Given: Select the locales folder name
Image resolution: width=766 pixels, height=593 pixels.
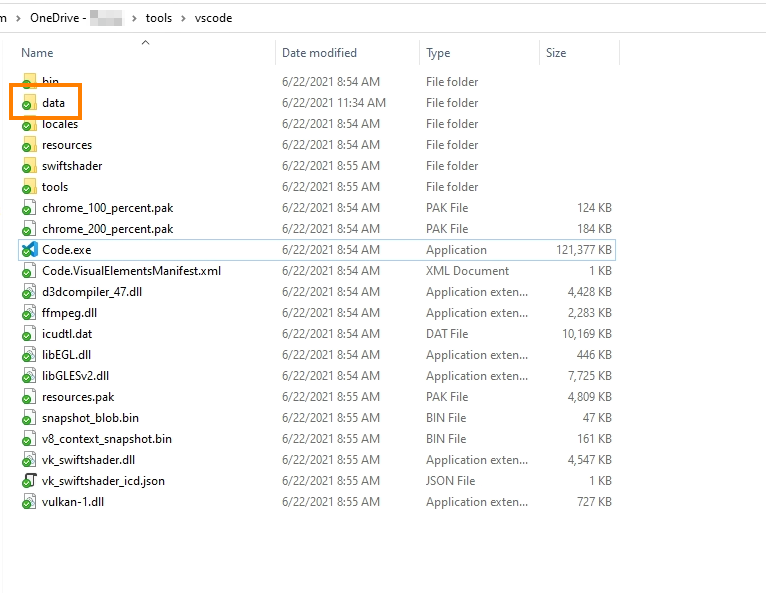Looking at the screenshot, I should tap(60, 124).
